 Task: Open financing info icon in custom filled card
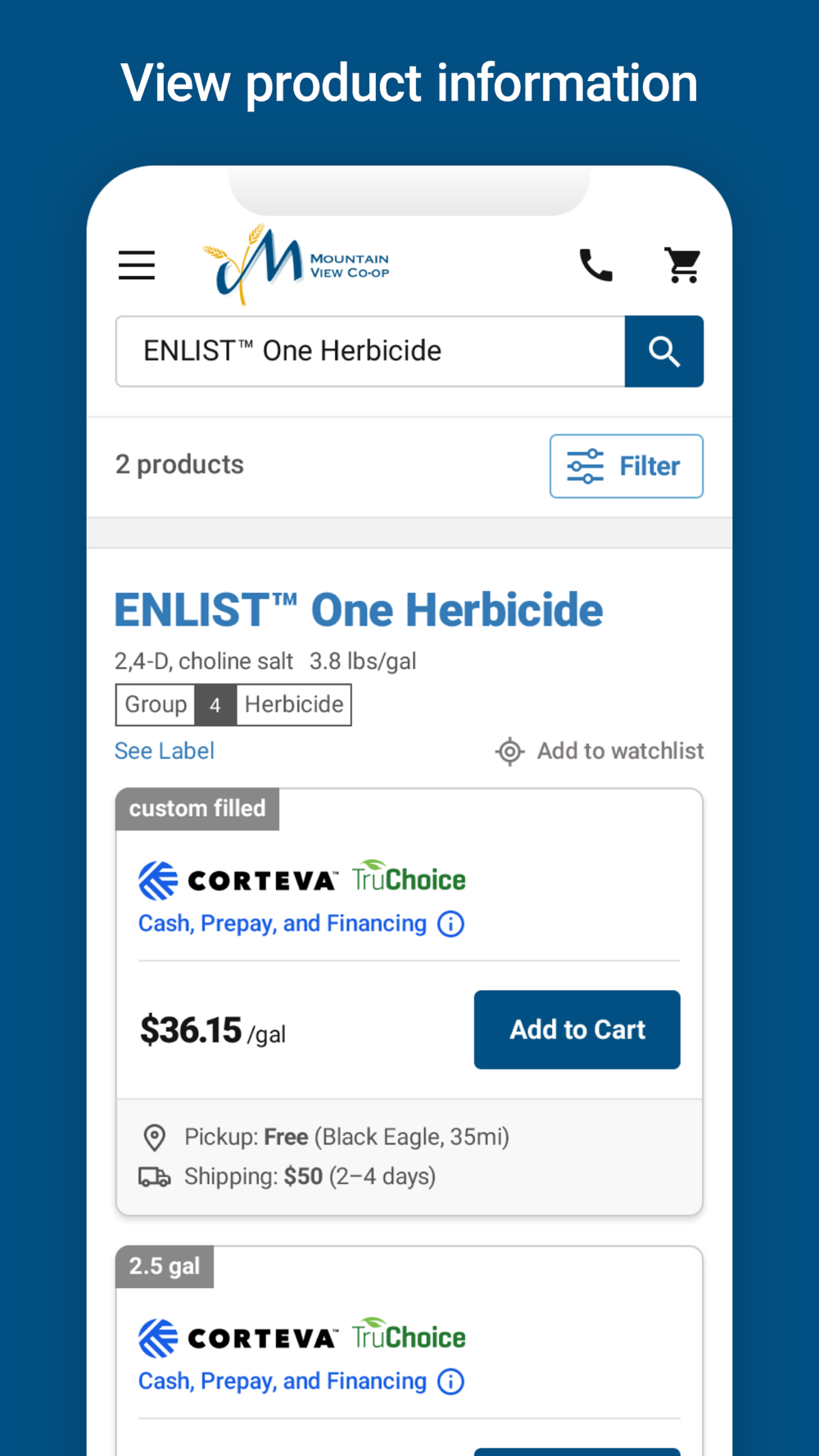450,924
